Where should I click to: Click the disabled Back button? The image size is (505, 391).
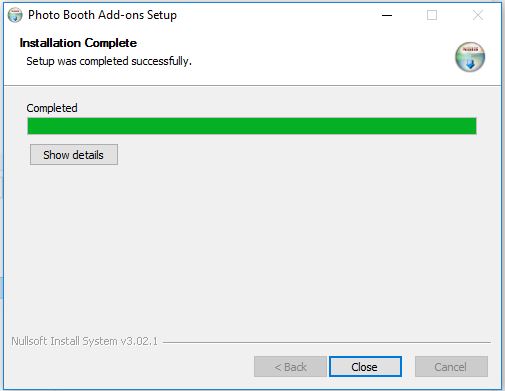click(x=290, y=367)
